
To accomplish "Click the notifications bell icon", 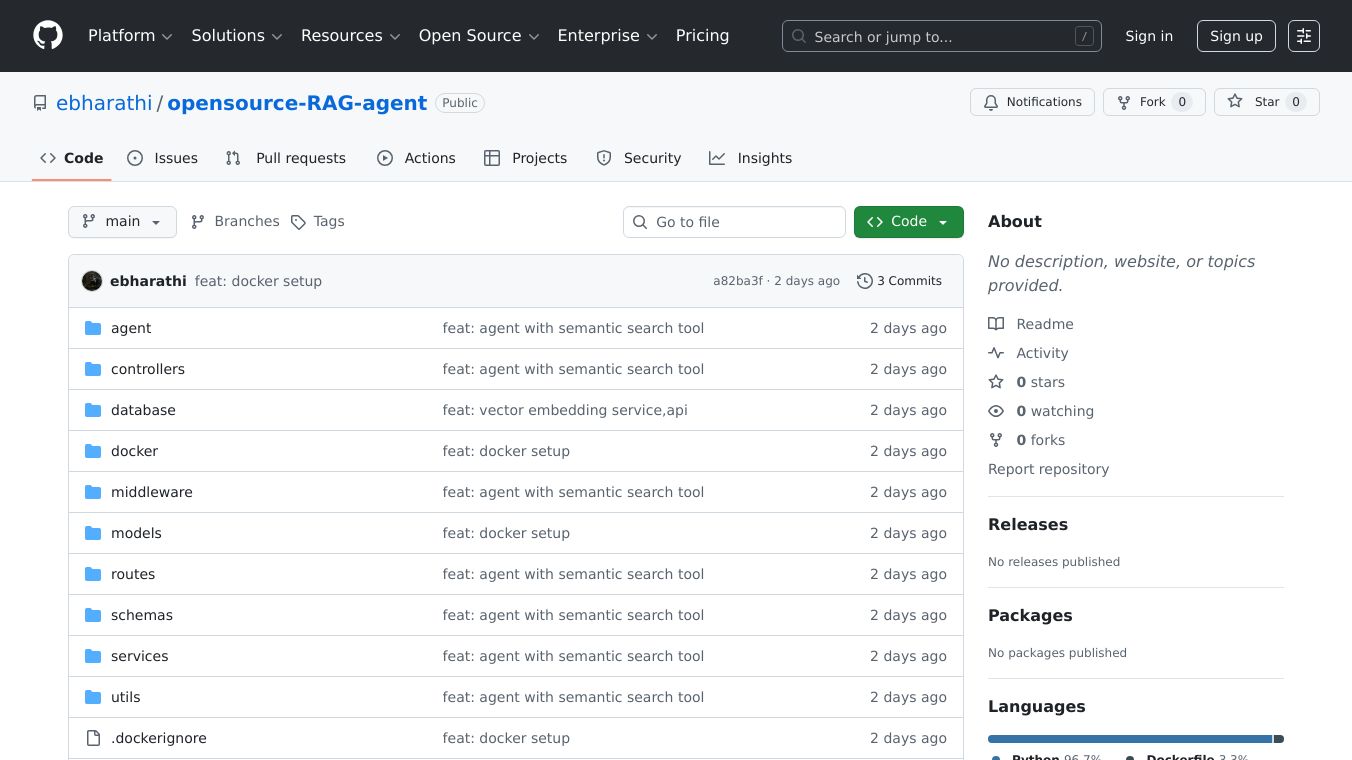I will [991, 101].
